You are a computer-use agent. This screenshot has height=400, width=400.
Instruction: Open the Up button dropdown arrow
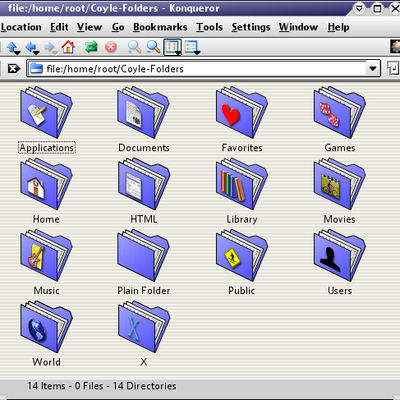coord(17,53)
